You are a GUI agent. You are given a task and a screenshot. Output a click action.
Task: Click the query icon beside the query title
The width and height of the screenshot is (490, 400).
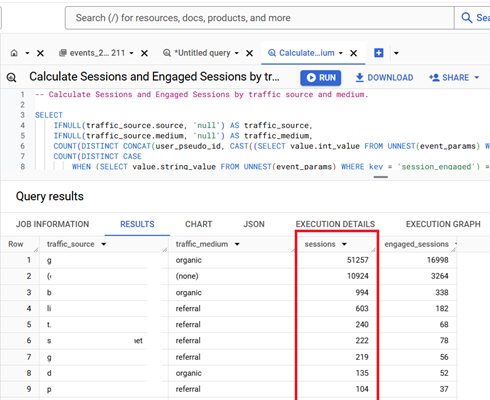pos(11,78)
